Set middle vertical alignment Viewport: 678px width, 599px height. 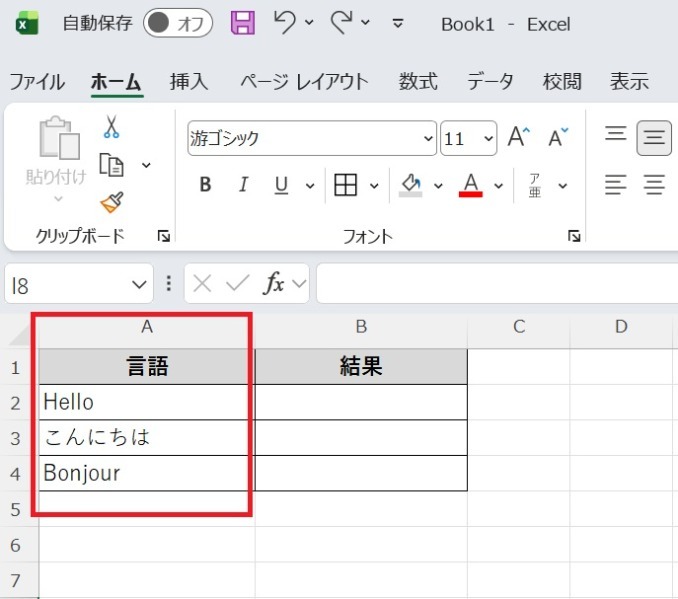click(654, 138)
